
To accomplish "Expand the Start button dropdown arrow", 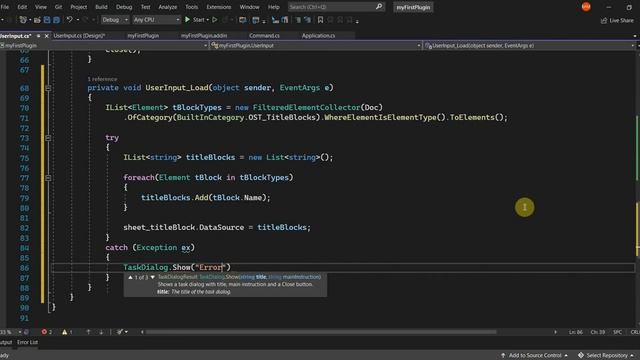I will [208, 20].
